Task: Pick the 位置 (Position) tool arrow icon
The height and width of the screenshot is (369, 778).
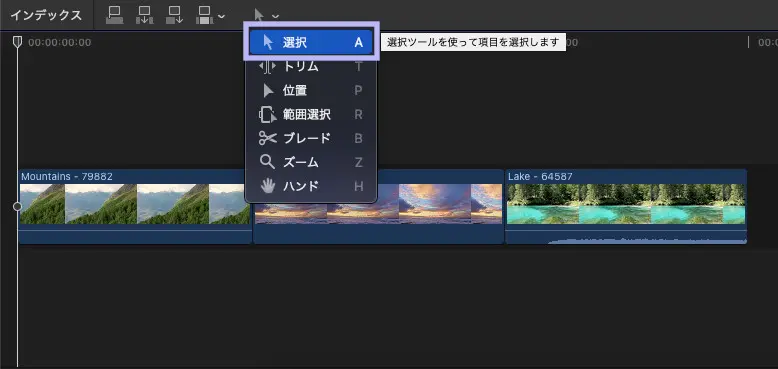Action: coord(268,90)
